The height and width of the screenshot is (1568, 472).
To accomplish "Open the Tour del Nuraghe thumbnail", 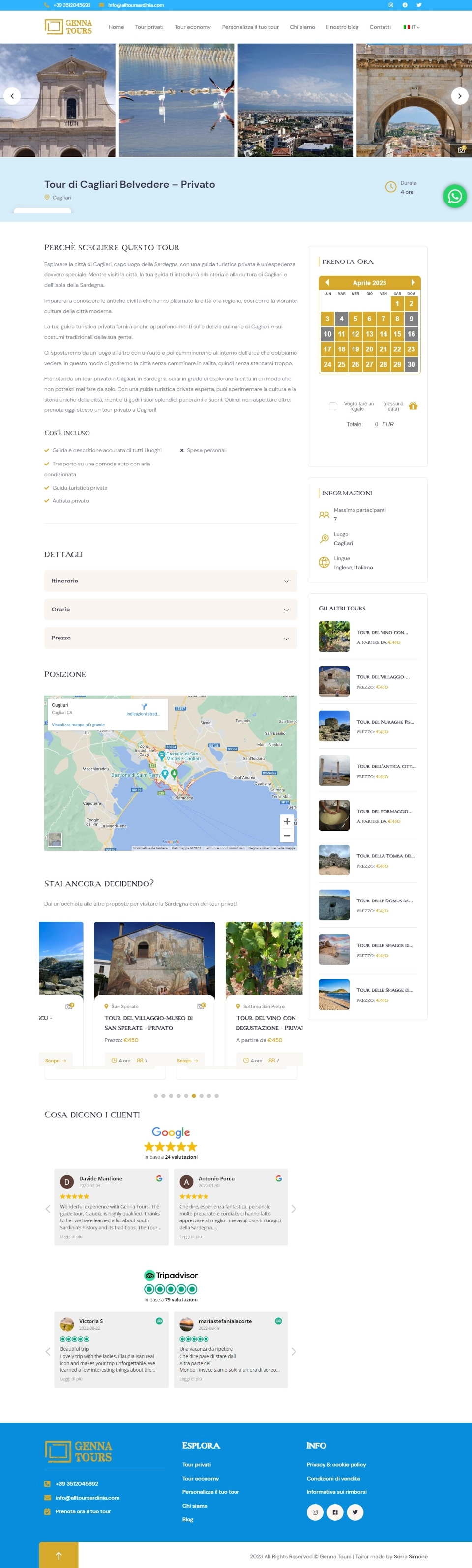I will pos(334,726).
